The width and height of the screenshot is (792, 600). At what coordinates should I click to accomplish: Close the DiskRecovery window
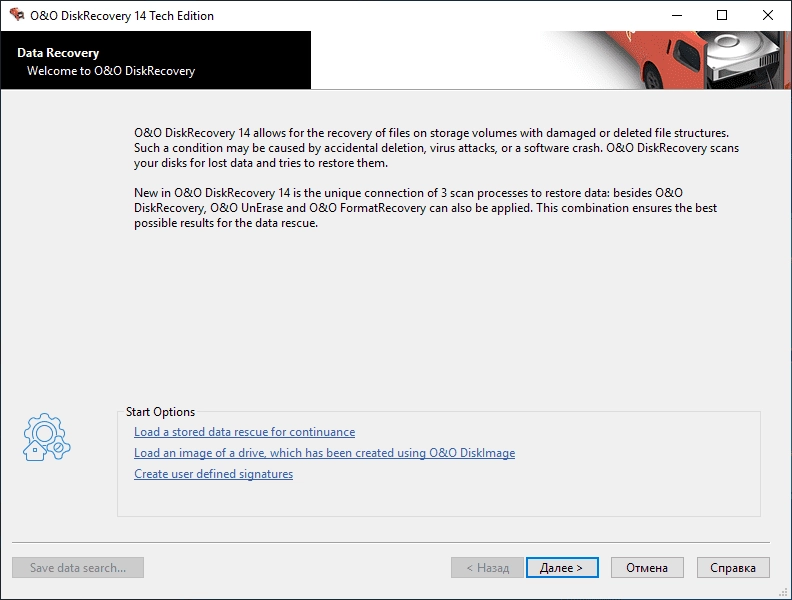click(x=768, y=15)
